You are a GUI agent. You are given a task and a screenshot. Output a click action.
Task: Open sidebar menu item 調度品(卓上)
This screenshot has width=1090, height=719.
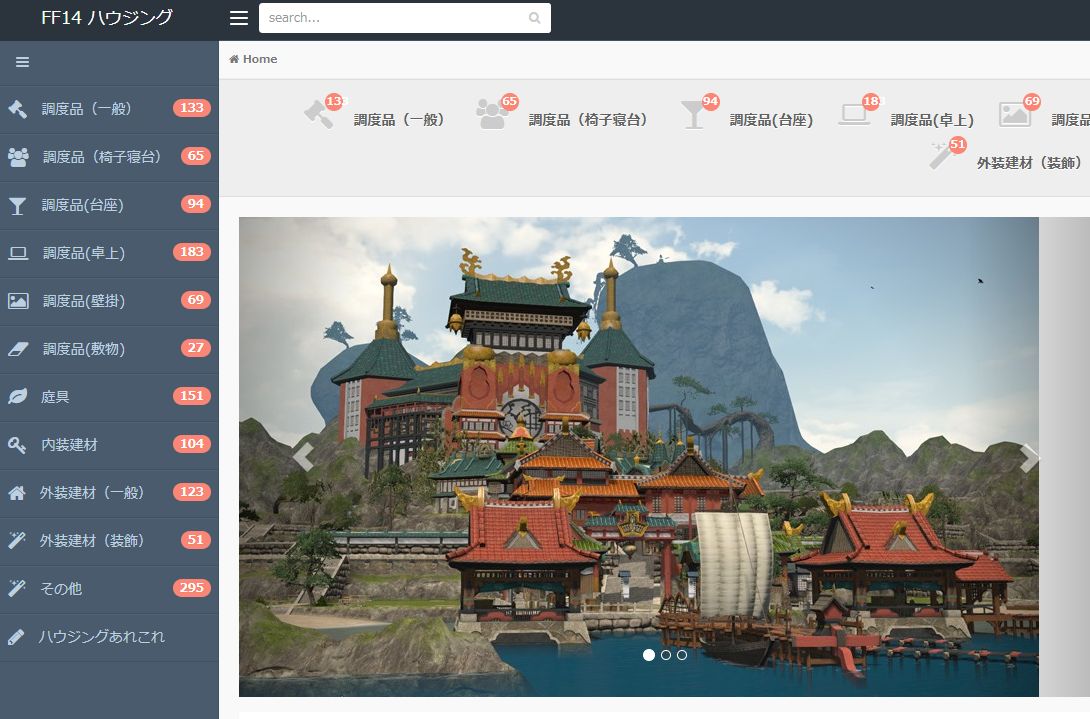point(109,253)
